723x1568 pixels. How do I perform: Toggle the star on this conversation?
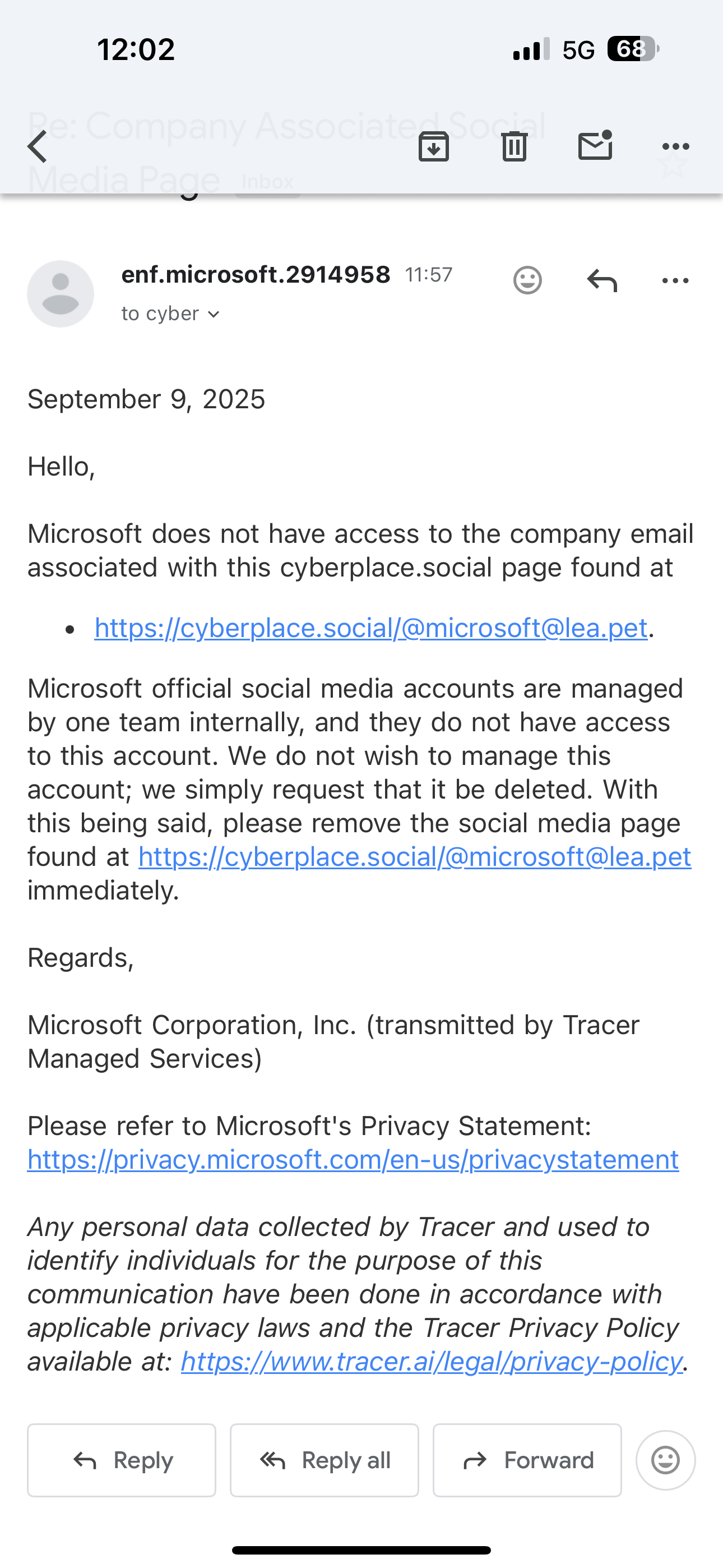click(x=674, y=163)
